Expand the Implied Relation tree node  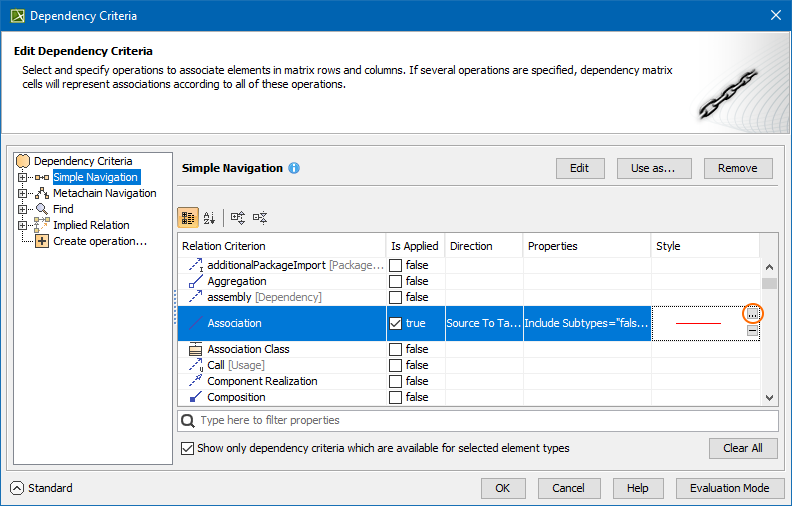point(23,225)
